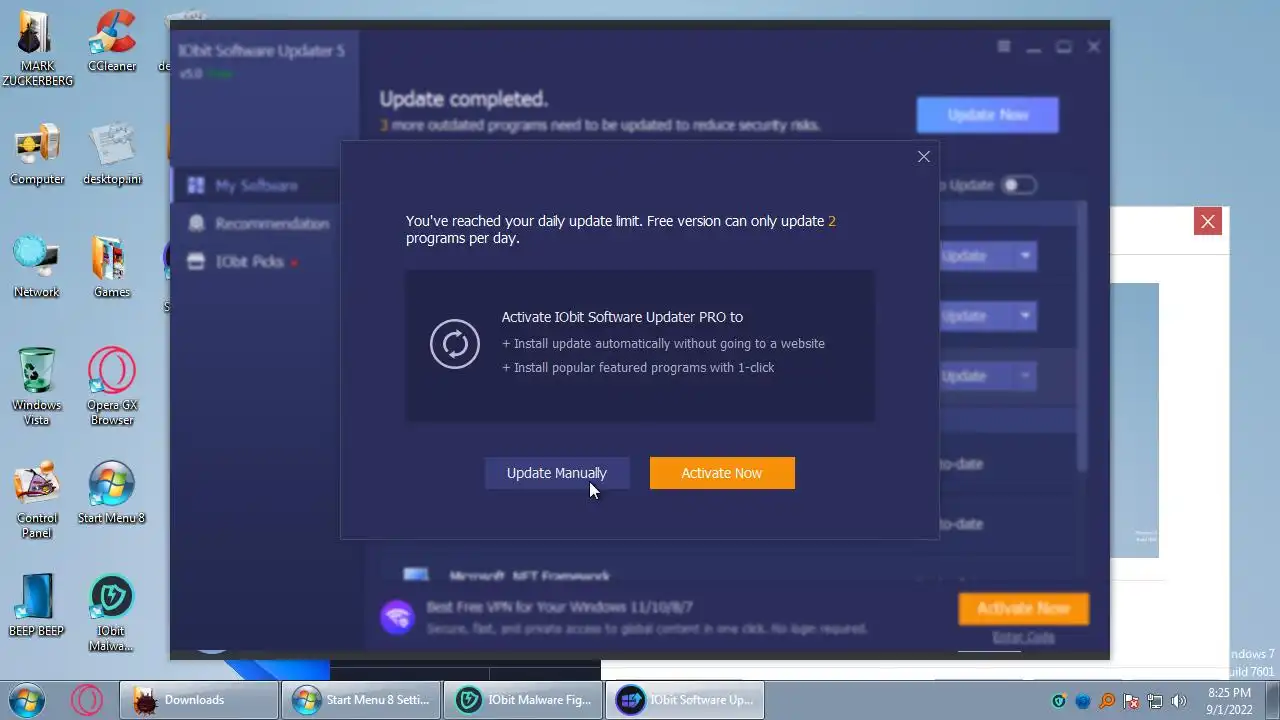1280x720 pixels.
Task: Switch to the Downloads taskbar window
Action: tap(199, 700)
